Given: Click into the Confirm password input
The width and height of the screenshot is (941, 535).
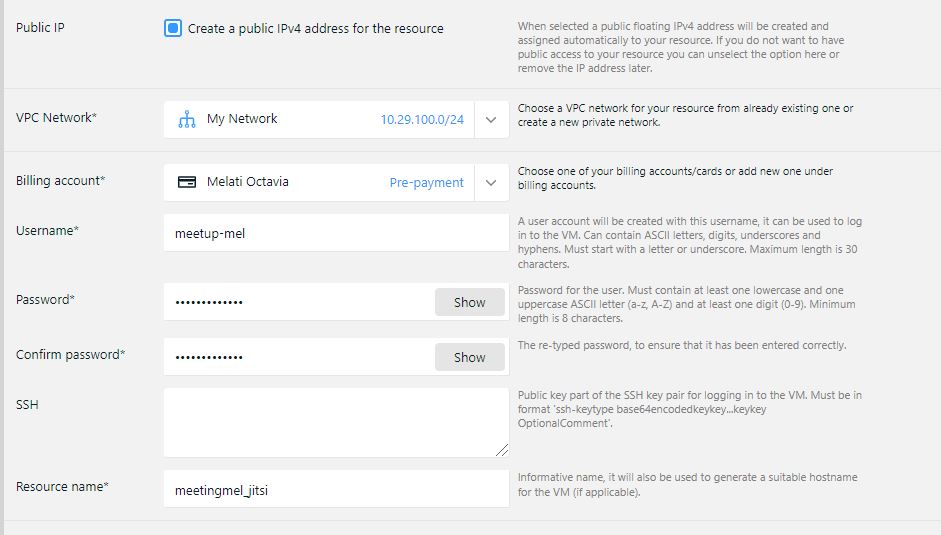Looking at the screenshot, I should click(x=300, y=357).
